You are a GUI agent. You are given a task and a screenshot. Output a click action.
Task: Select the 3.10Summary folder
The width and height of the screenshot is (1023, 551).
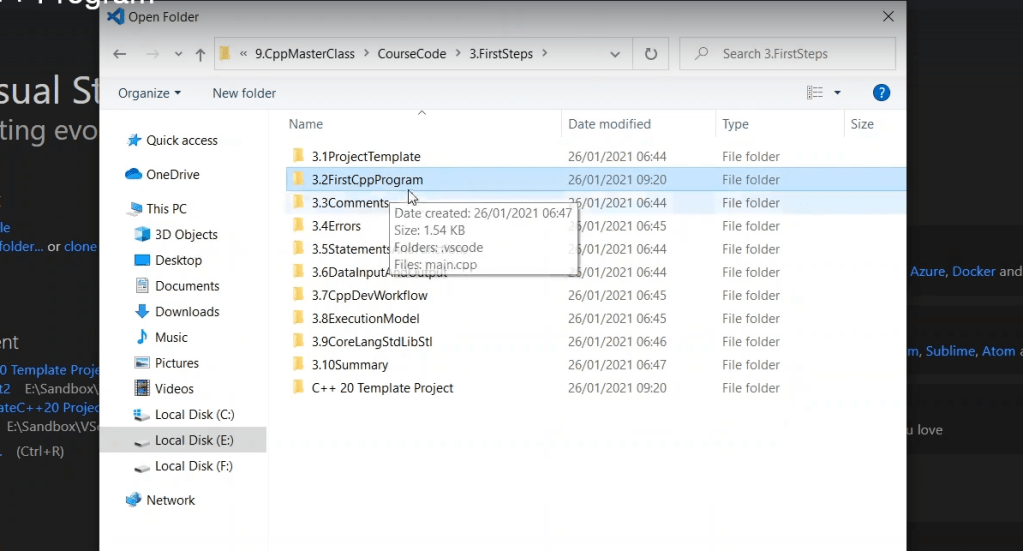pos(350,365)
